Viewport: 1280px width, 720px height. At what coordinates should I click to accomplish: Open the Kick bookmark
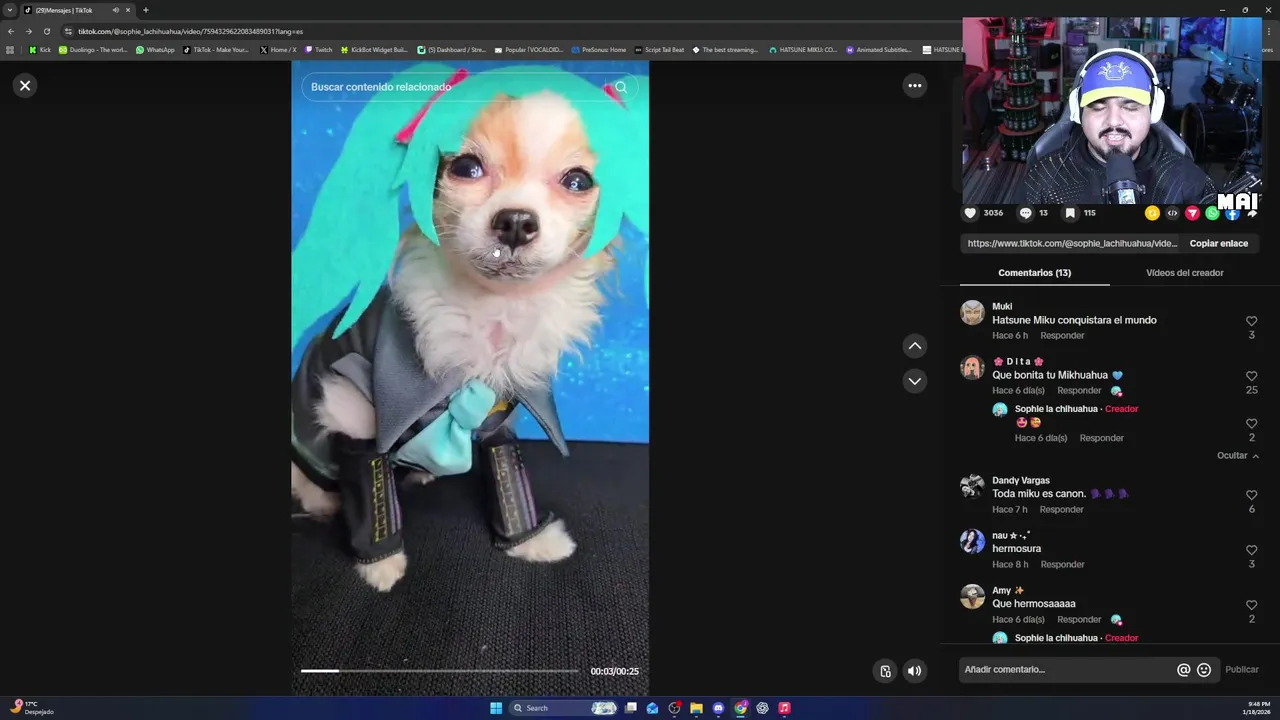pyautogui.click(x=40, y=49)
